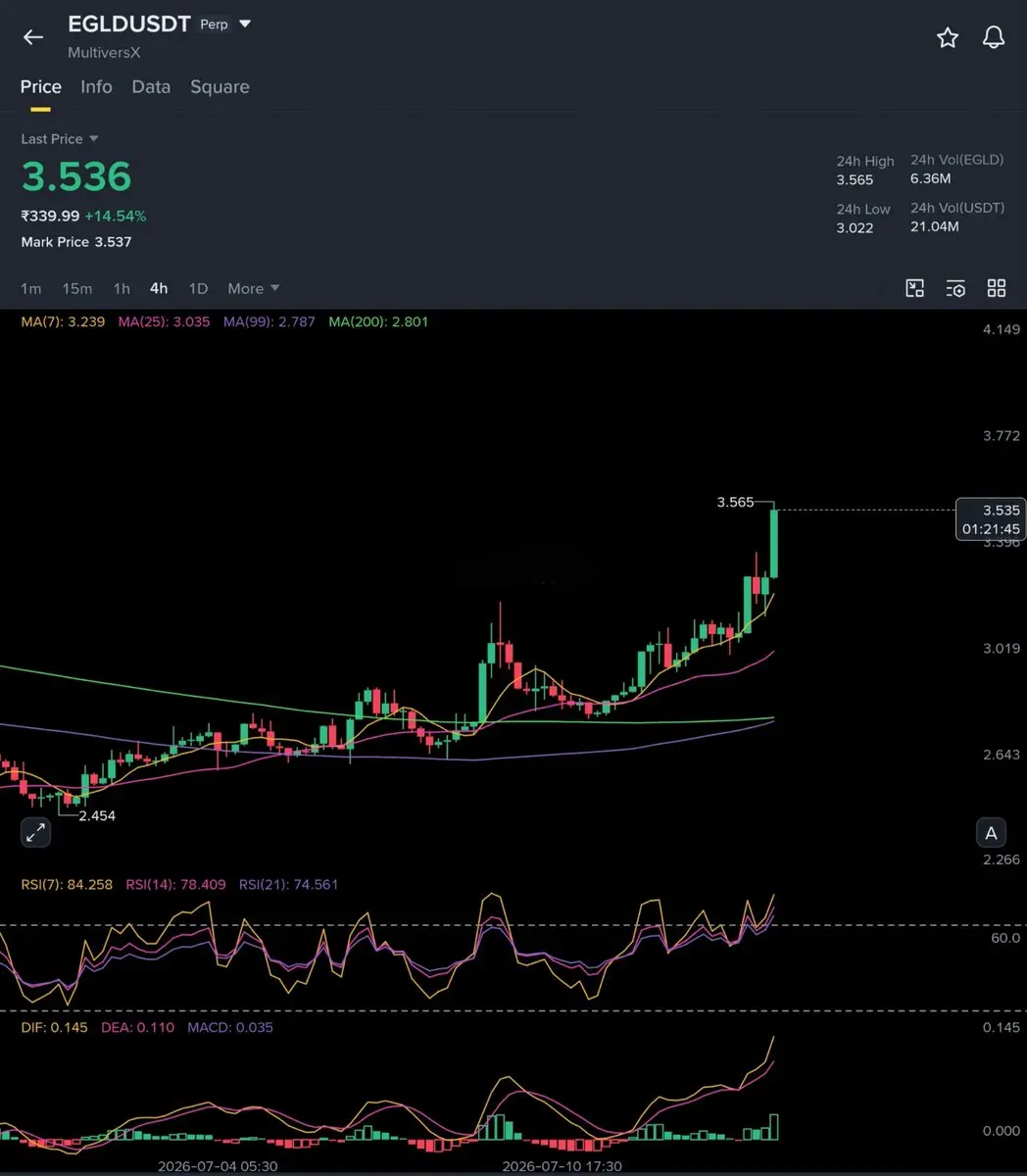Select the 1h timeframe
Screen dimensions: 1027x1176
pos(122,288)
